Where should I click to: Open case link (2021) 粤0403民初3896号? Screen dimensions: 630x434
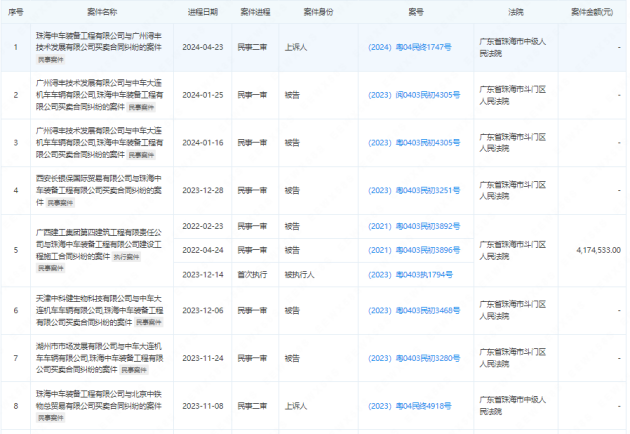(x=414, y=250)
